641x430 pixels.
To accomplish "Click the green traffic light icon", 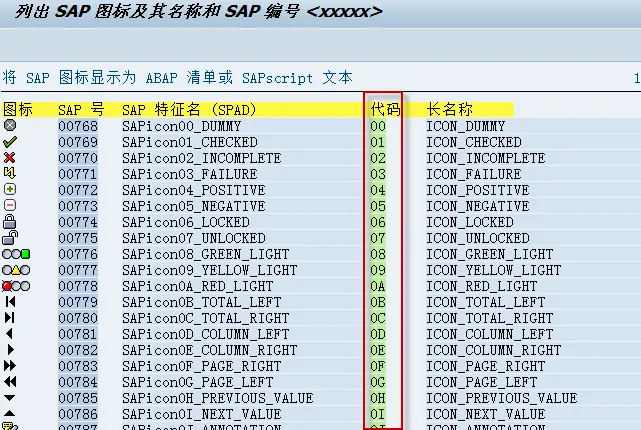I will point(16,254).
